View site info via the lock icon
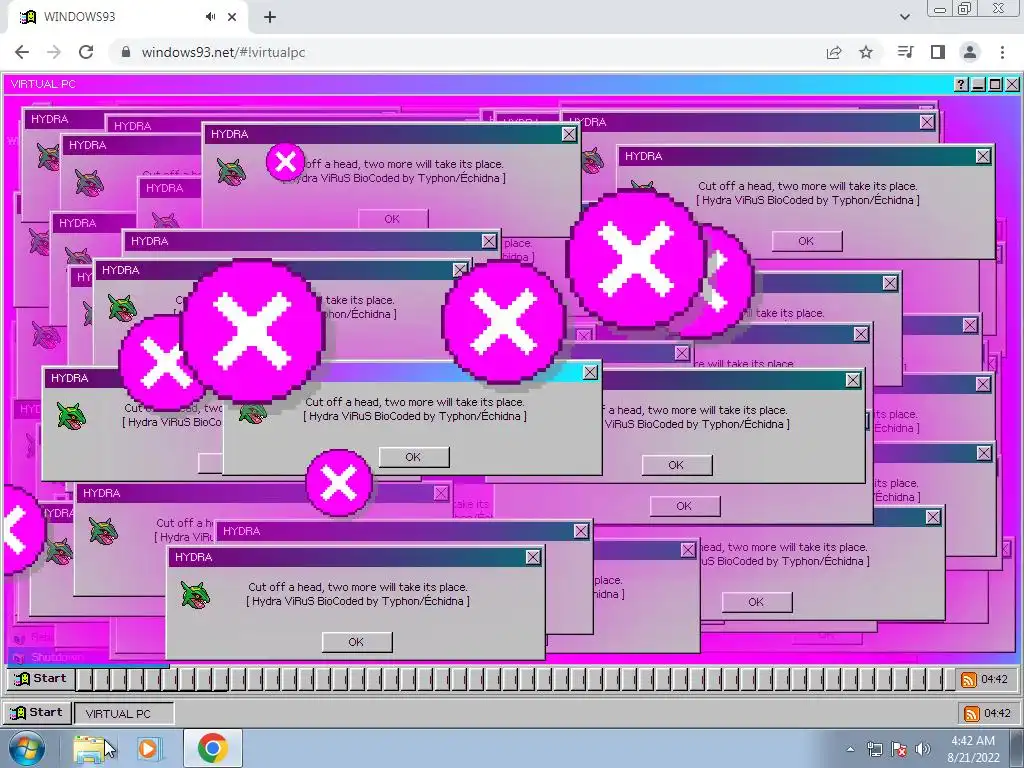1024x768 pixels. point(126,52)
